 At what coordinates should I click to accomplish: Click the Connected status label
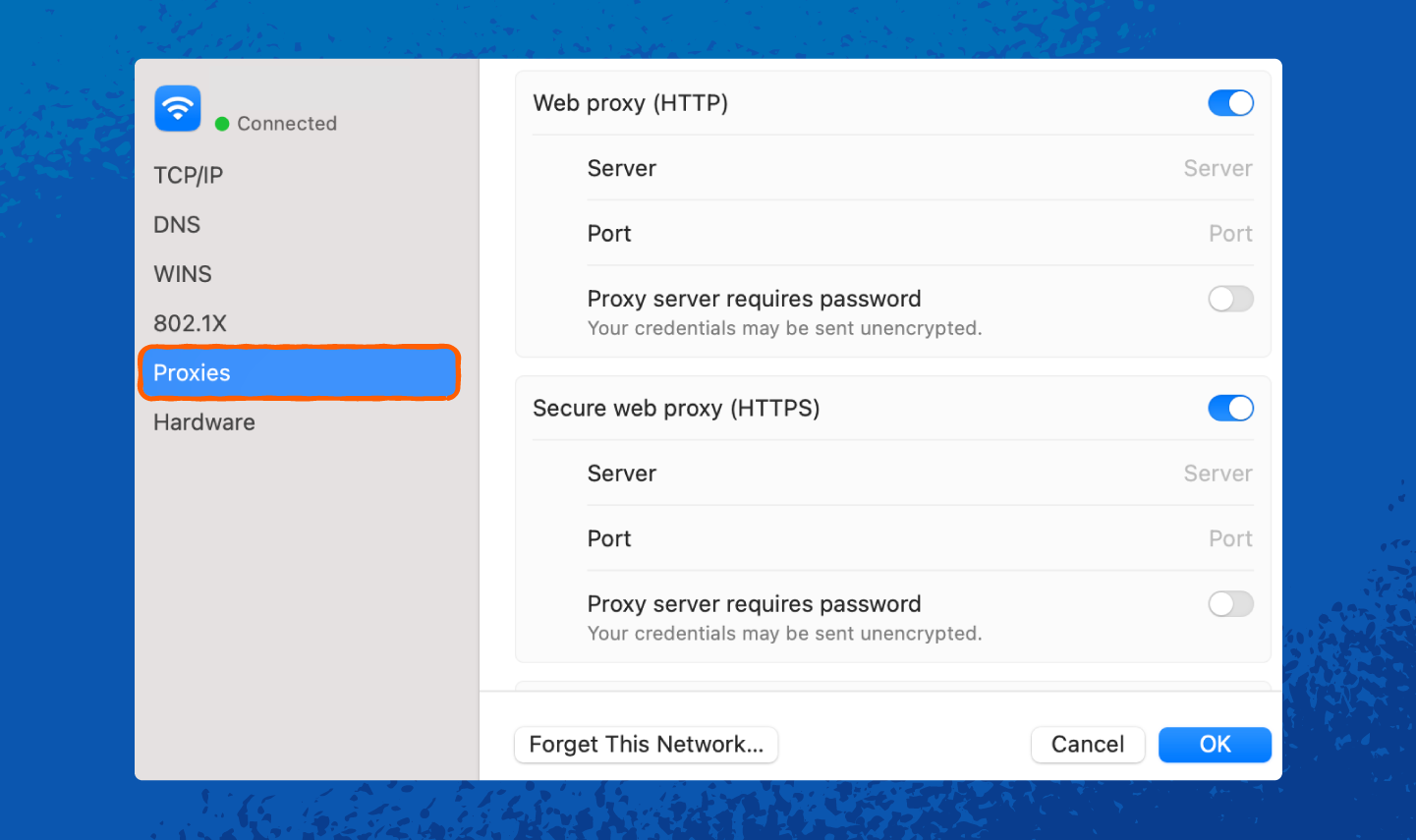point(287,124)
